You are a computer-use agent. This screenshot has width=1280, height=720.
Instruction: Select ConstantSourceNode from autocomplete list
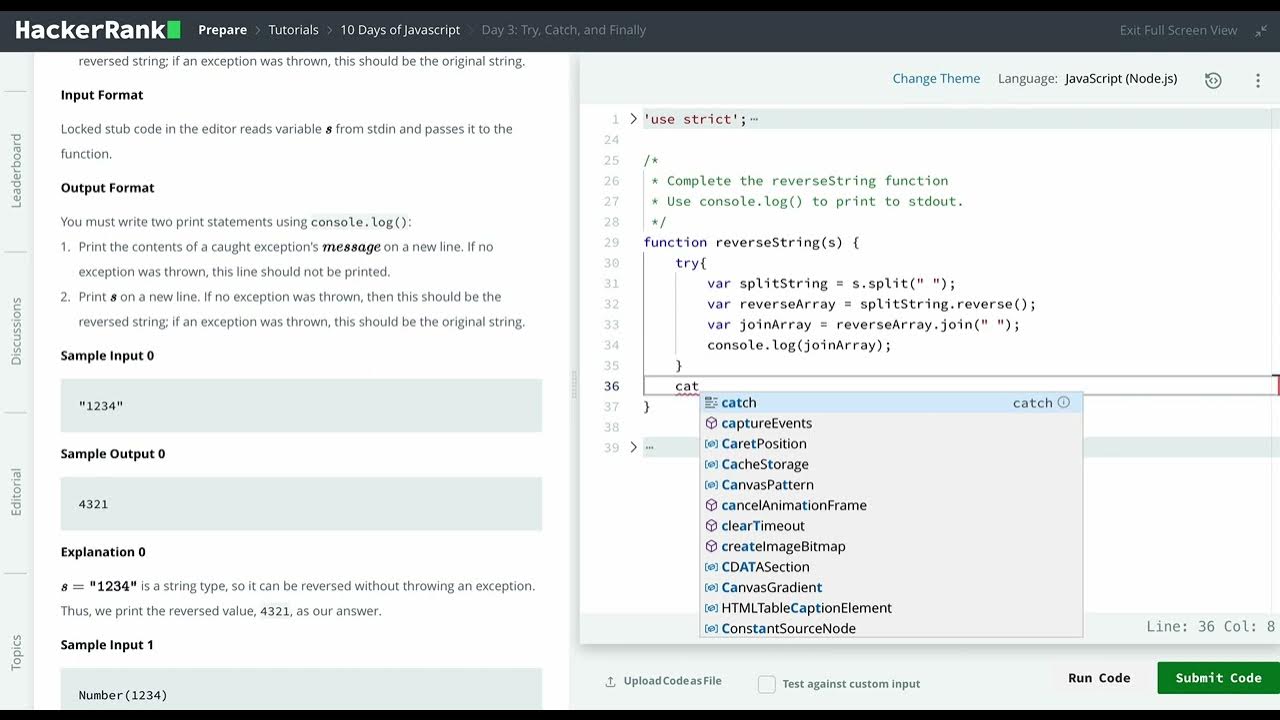click(x=890, y=628)
